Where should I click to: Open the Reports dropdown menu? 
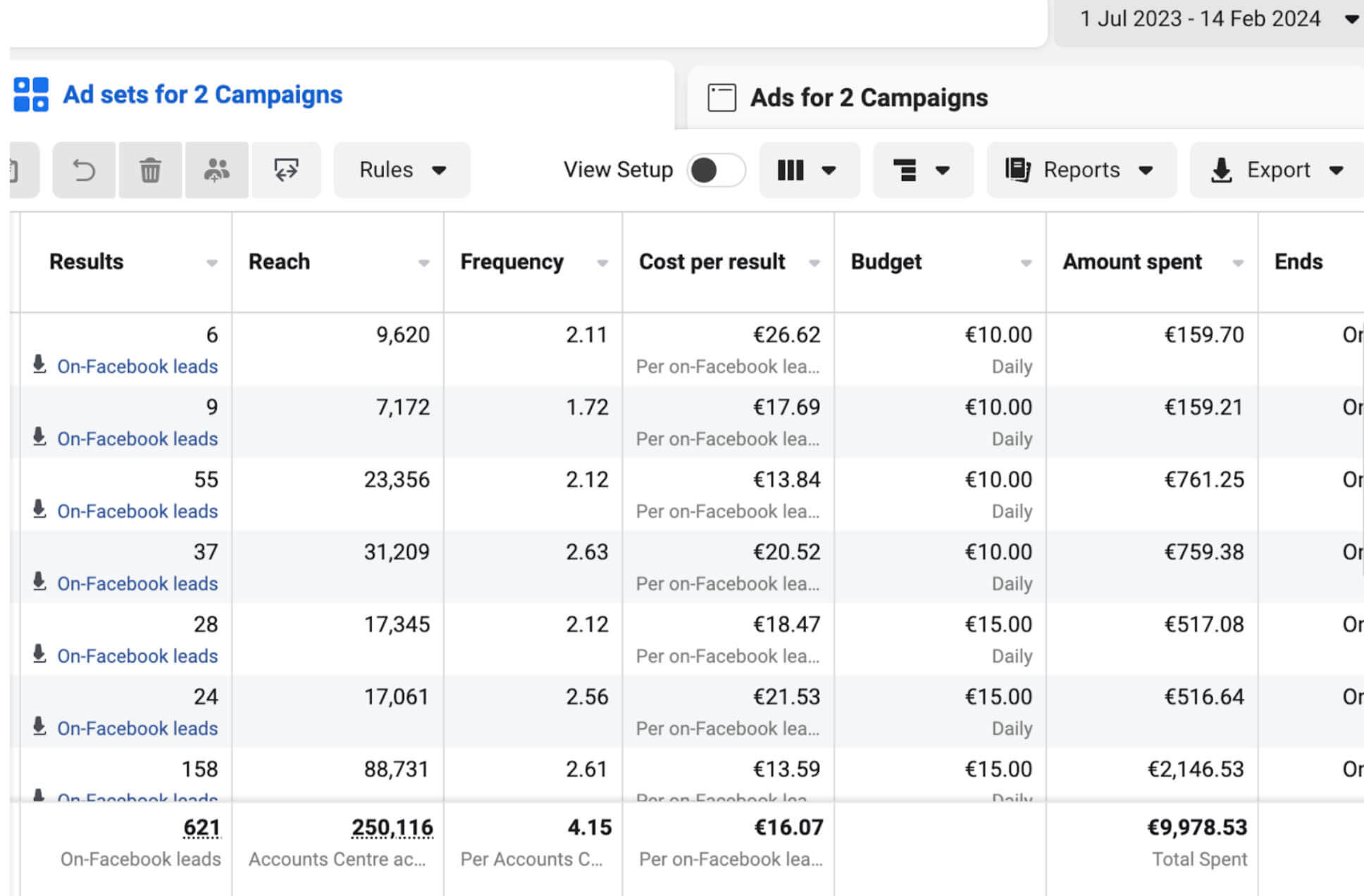click(1081, 170)
